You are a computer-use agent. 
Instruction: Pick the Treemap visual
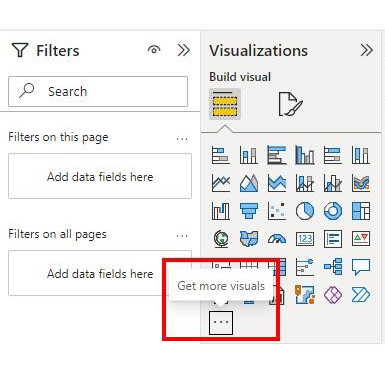[361, 211]
